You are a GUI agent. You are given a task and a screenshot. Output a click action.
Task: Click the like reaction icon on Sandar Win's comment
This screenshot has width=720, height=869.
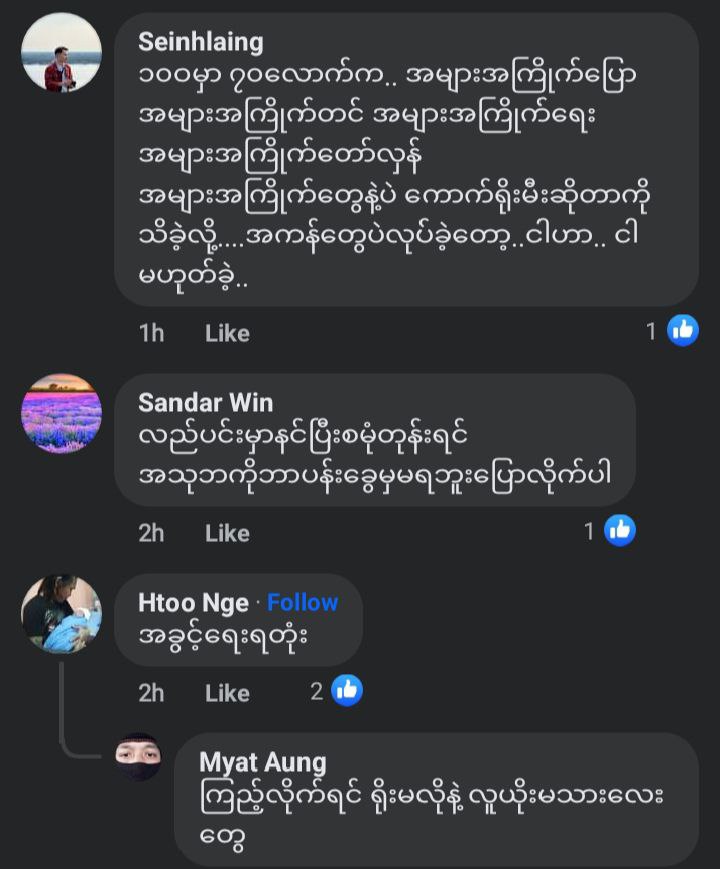620,531
